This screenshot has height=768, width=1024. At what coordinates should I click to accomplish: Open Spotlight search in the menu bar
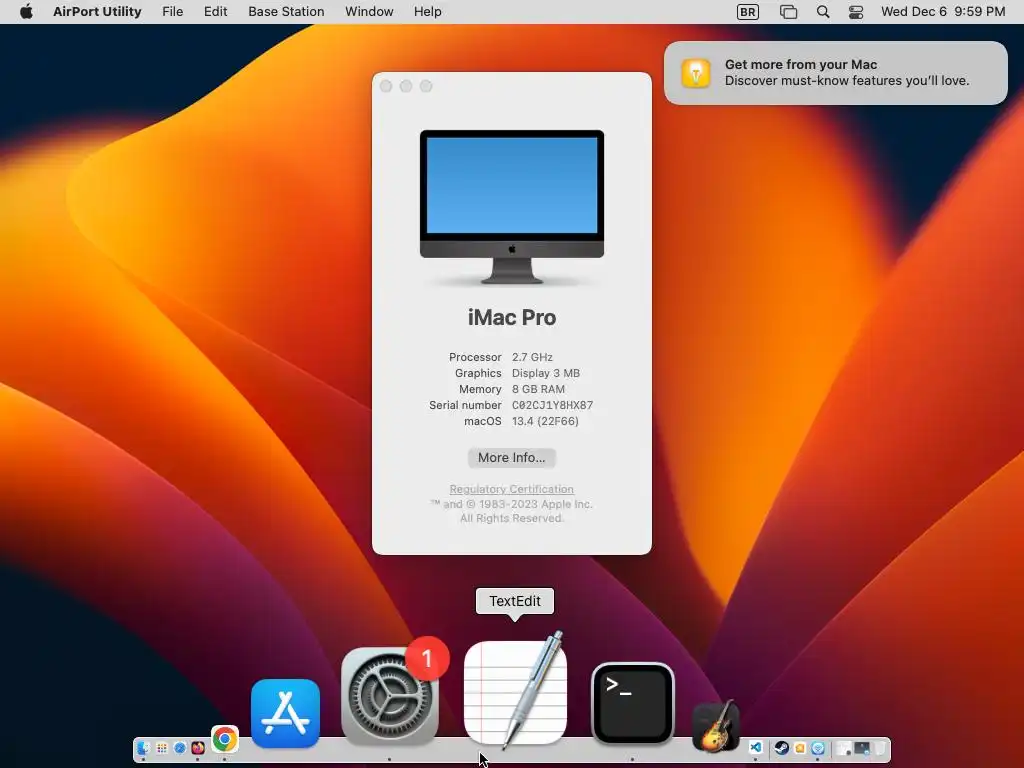pyautogui.click(x=823, y=12)
